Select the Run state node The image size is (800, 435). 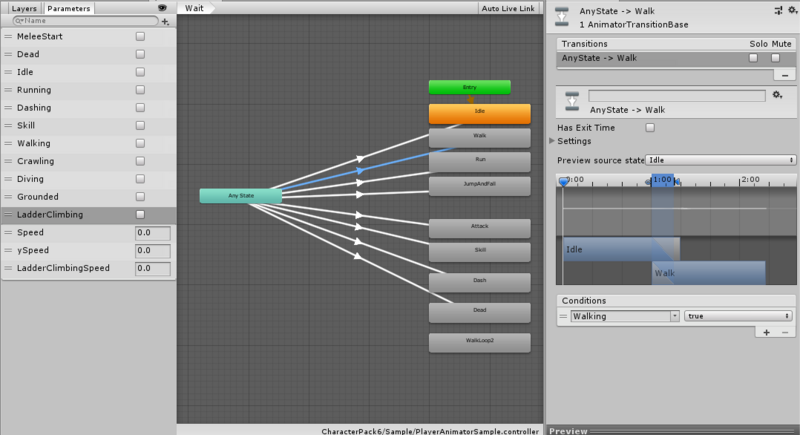480,162
